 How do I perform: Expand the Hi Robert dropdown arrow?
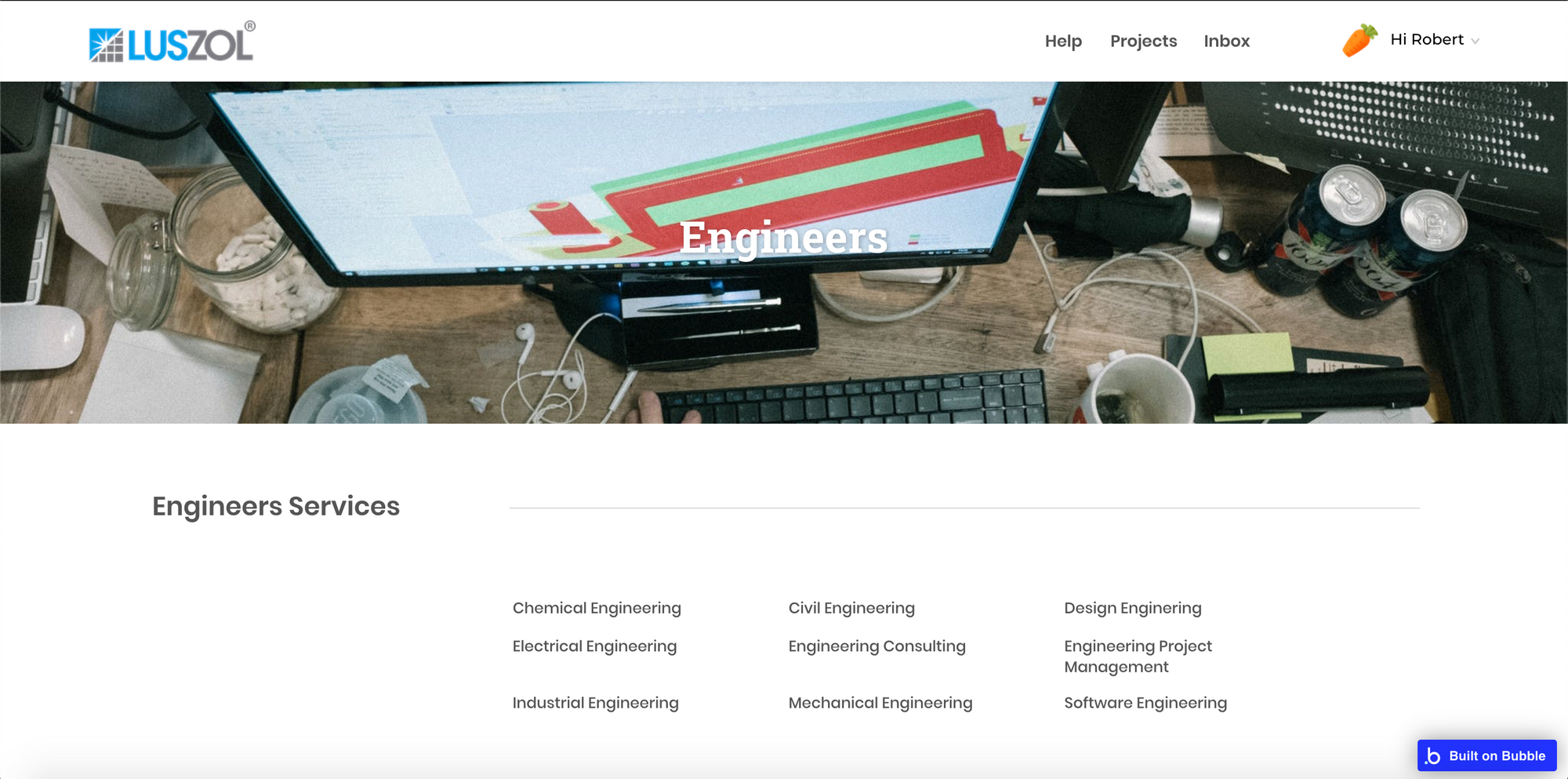[x=1475, y=41]
